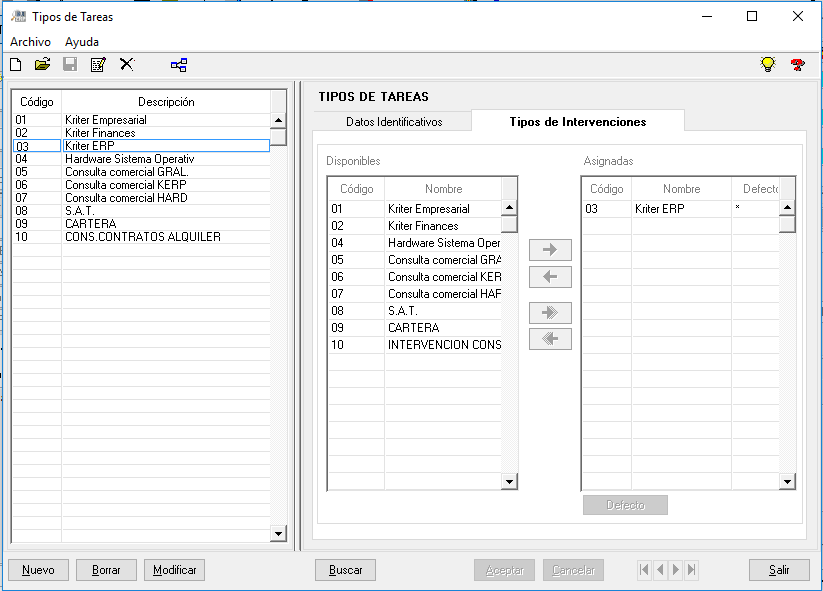Click the open folder toolbar icon
Screen dimensions: 823x591
42,65
